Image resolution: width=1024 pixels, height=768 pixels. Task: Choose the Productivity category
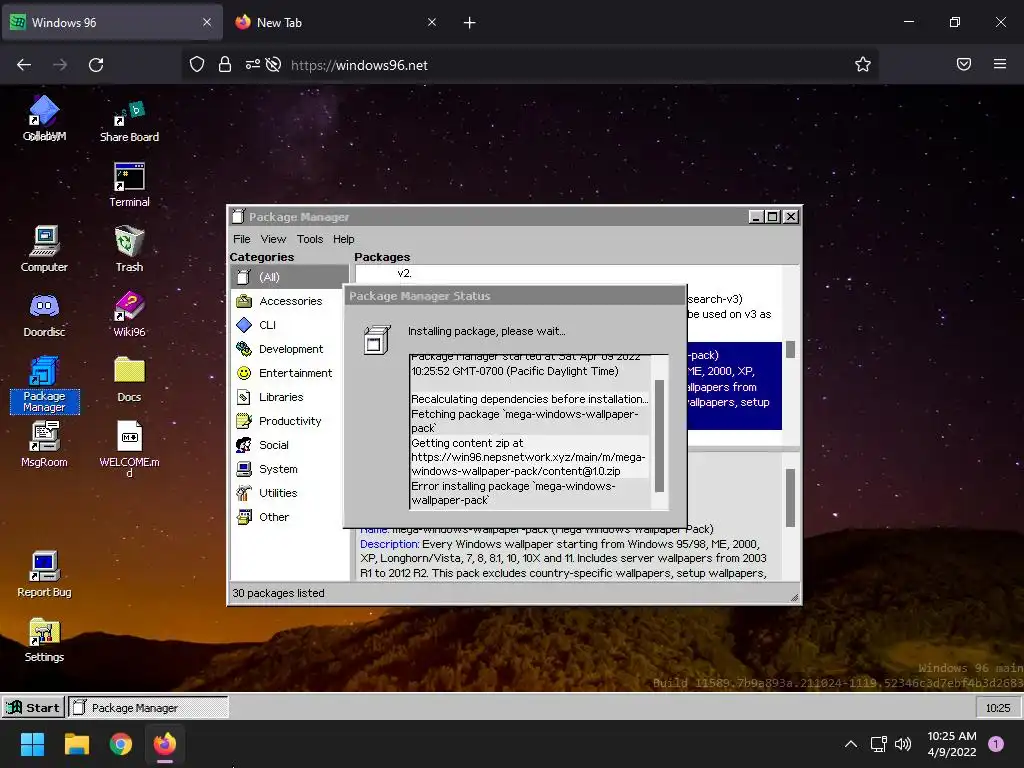pyautogui.click(x=289, y=421)
